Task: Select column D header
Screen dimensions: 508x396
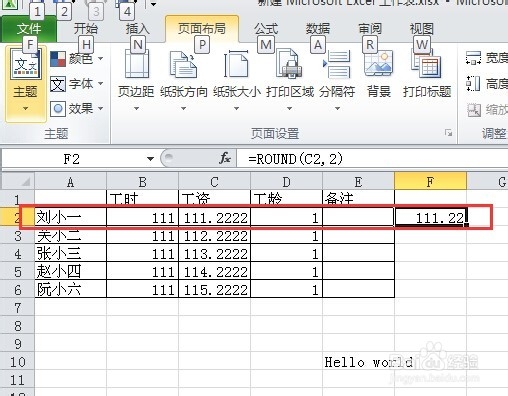Action: pyautogui.click(x=286, y=182)
